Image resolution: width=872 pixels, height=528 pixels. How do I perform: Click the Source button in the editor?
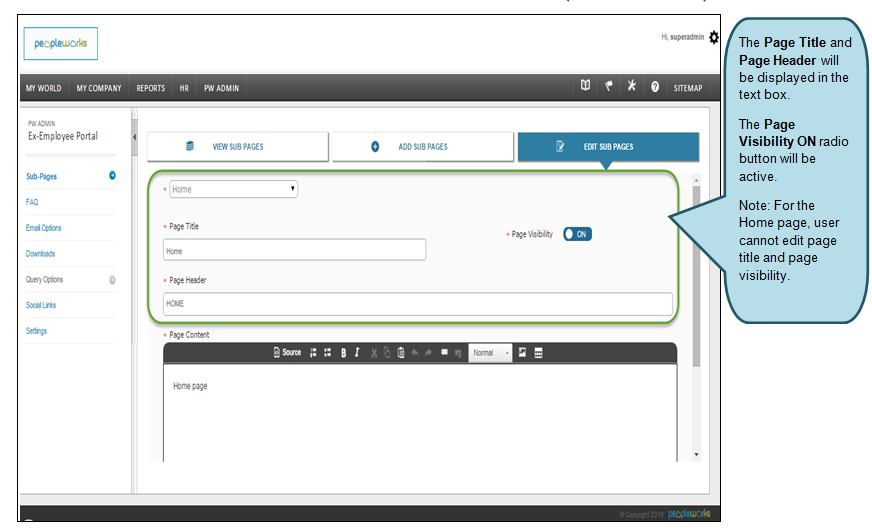point(287,353)
